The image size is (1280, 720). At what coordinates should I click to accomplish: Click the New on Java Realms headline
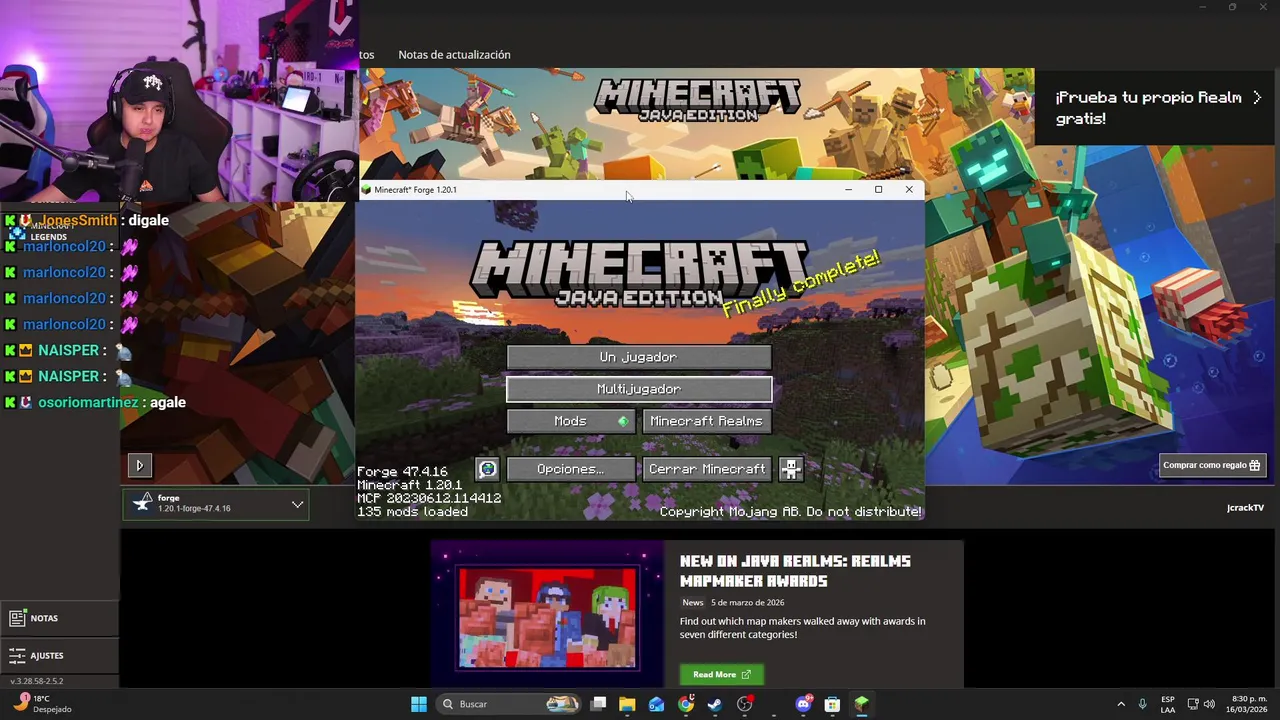pyautogui.click(x=796, y=571)
